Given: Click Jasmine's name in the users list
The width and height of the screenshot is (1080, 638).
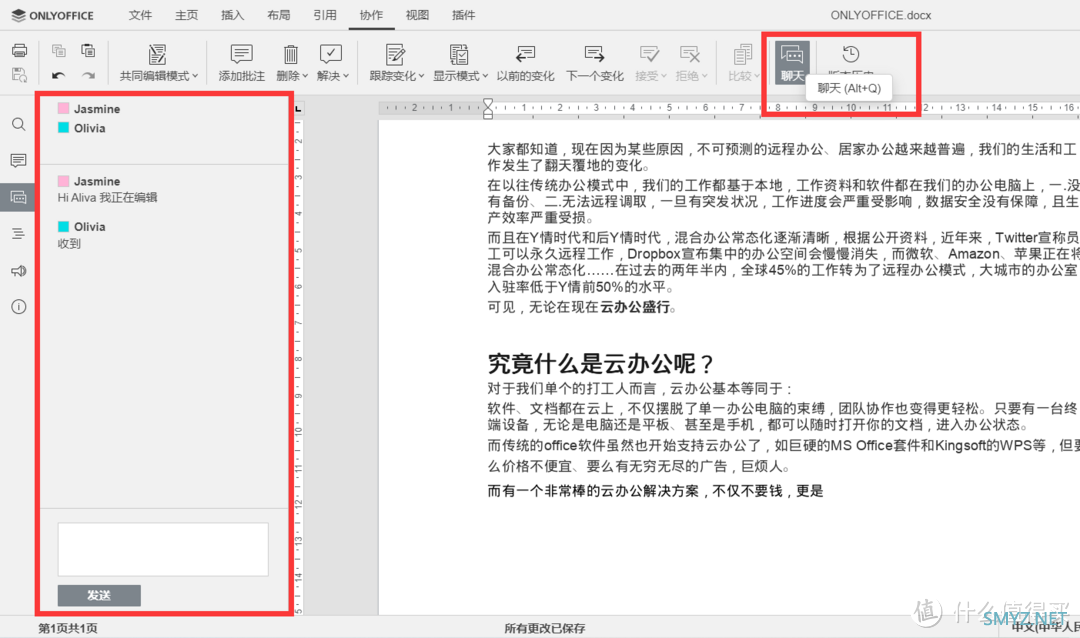Looking at the screenshot, I should (97, 109).
